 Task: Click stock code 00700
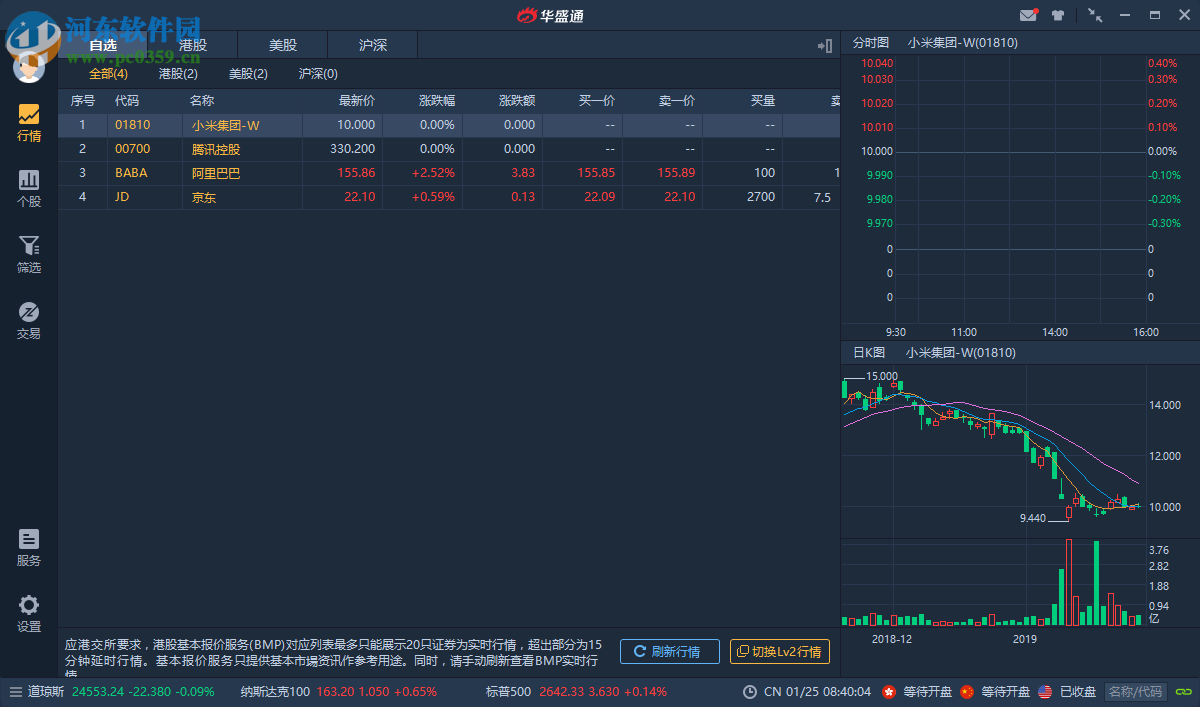pos(133,149)
